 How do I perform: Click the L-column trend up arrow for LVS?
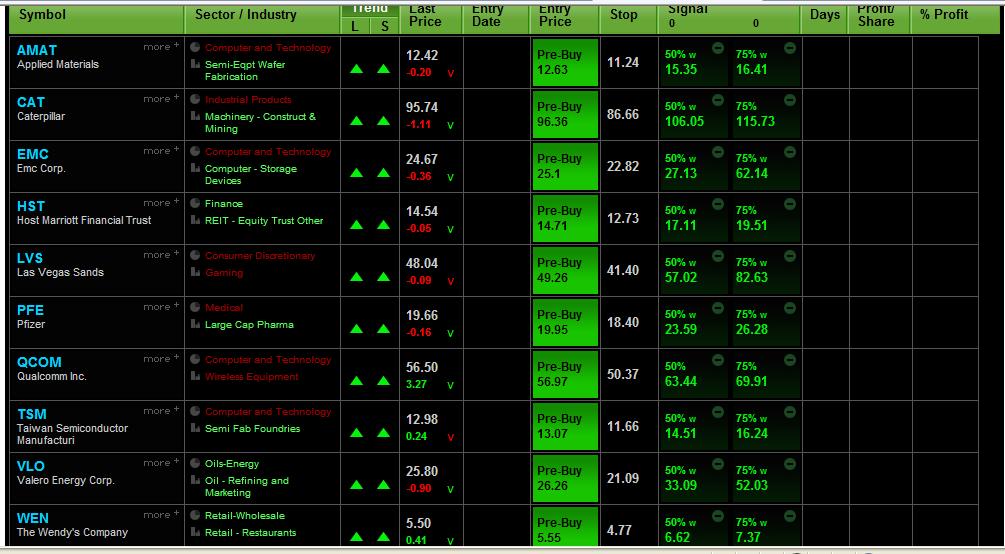coord(357,277)
